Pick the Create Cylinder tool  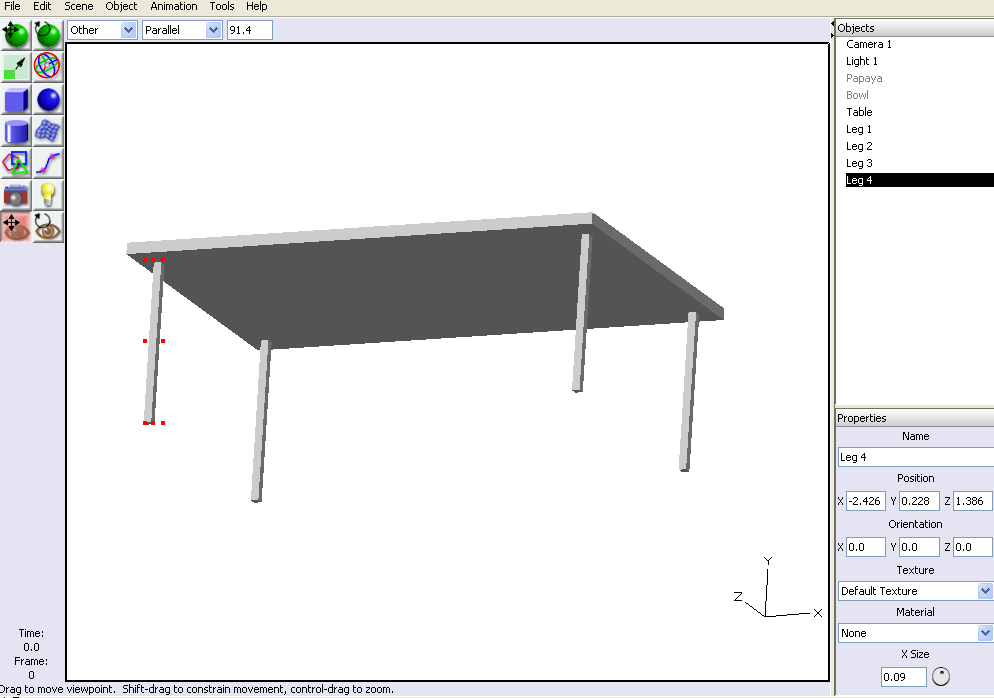coord(16,131)
